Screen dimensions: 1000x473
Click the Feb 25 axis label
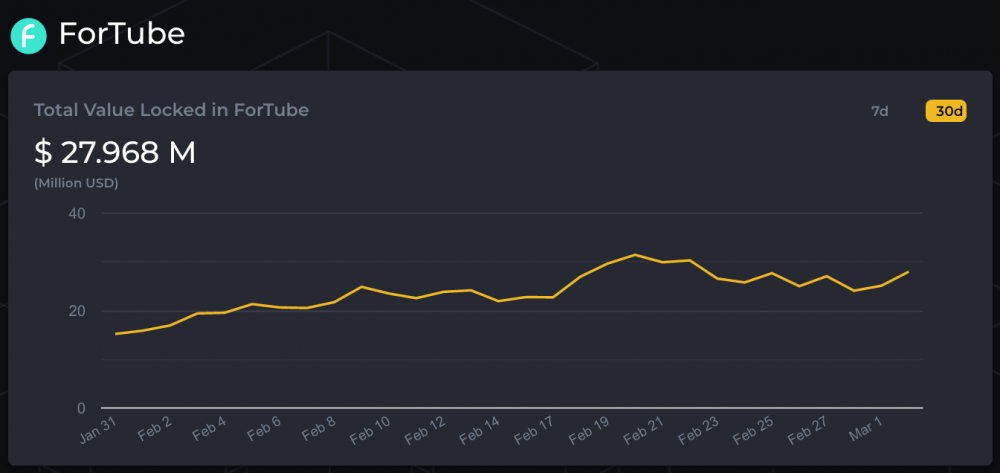click(x=754, y=430)
